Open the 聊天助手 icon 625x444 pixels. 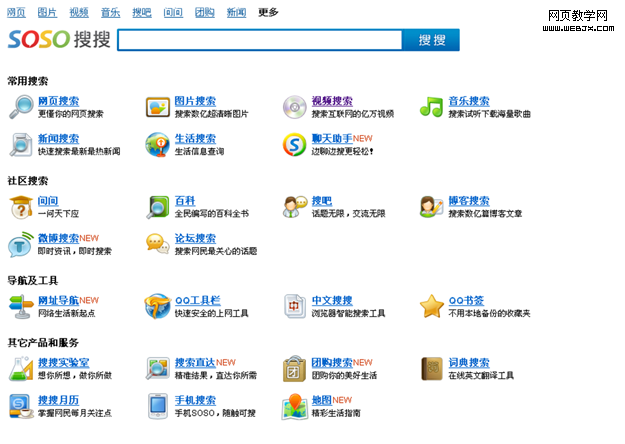tap(294, 144)
